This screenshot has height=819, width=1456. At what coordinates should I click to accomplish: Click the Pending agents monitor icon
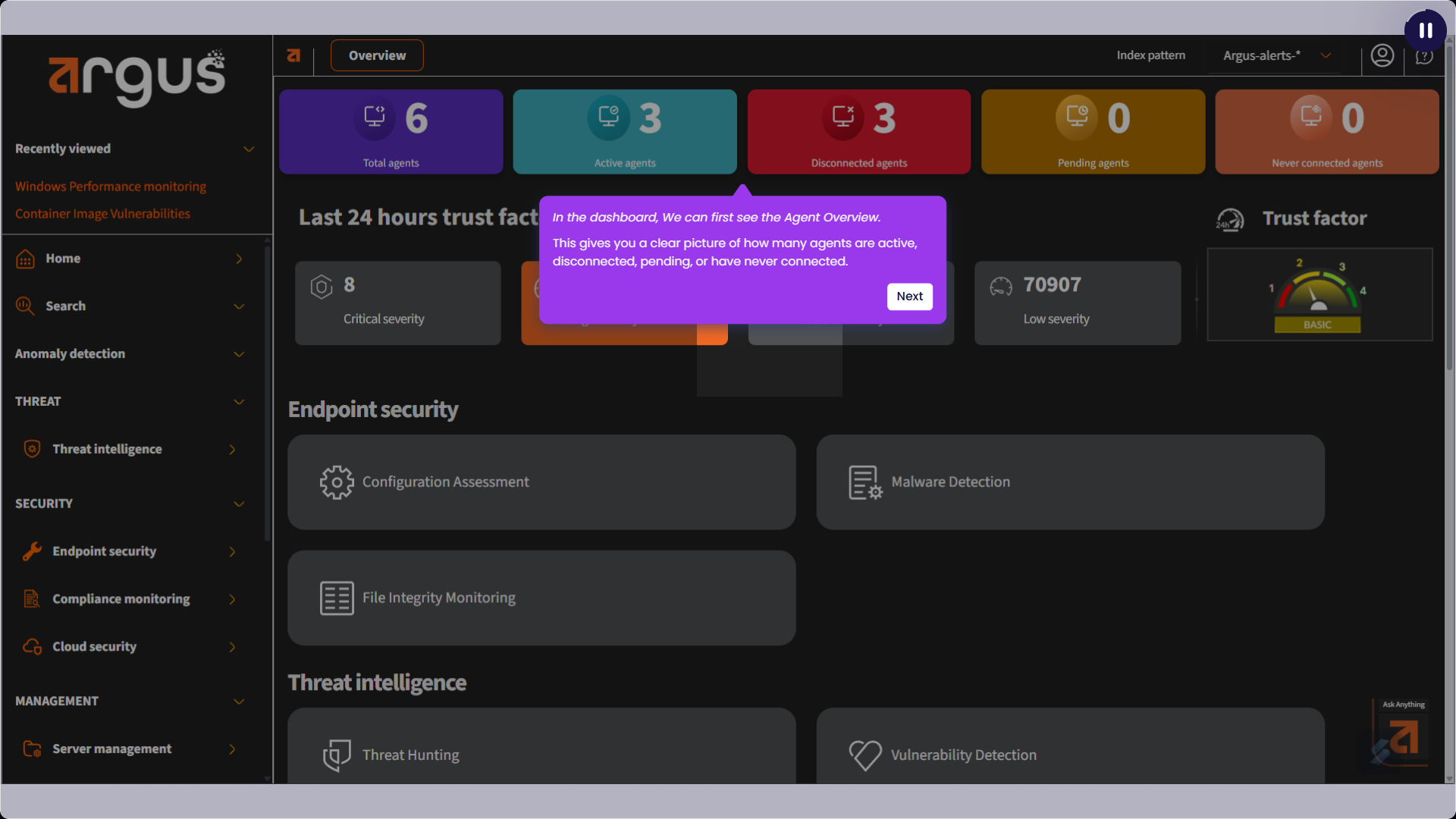tap(1077, 117)
